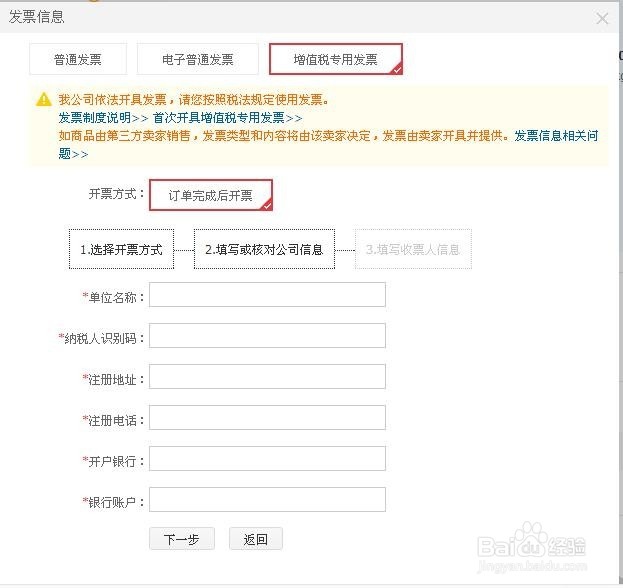Open 首次开具增值税专用发票 link
Viewport: 623px width, 588px height.
227,118
